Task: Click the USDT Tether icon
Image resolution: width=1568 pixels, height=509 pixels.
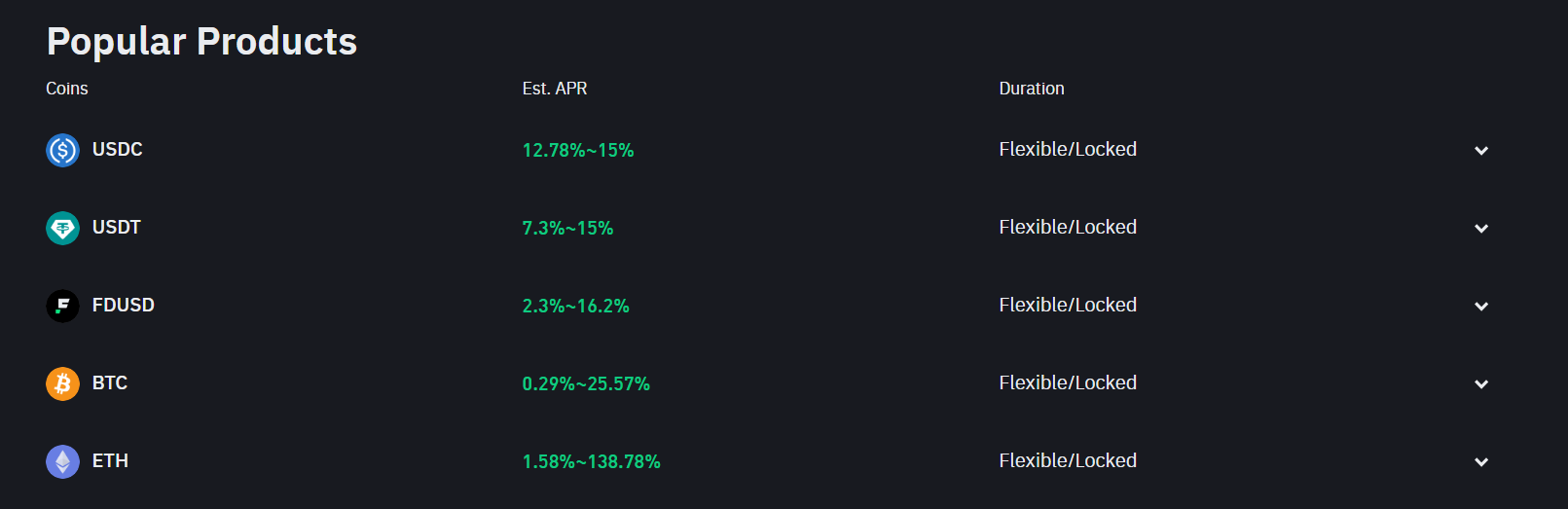Action: pyautogui.click(x=62, y=228)
